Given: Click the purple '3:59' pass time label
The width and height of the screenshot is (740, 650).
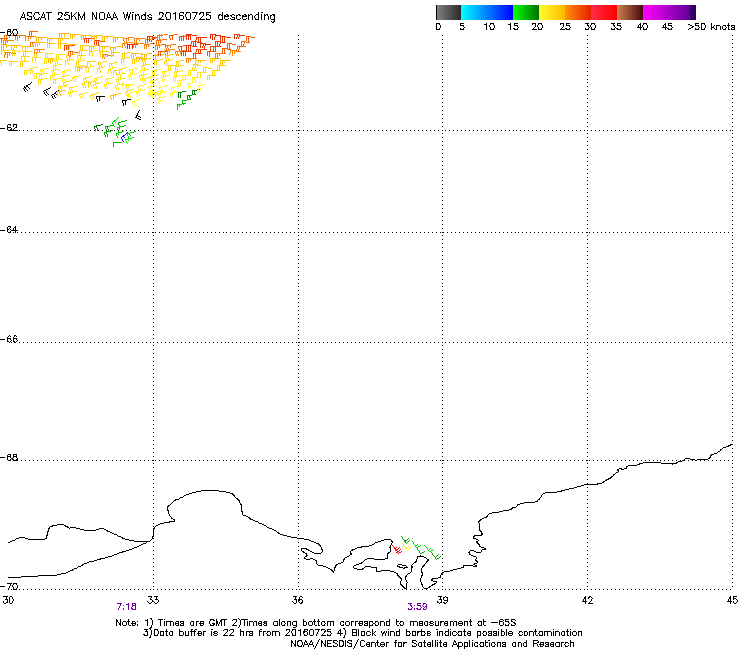Looking at the screenshot, I should click(x=418, y=607).
